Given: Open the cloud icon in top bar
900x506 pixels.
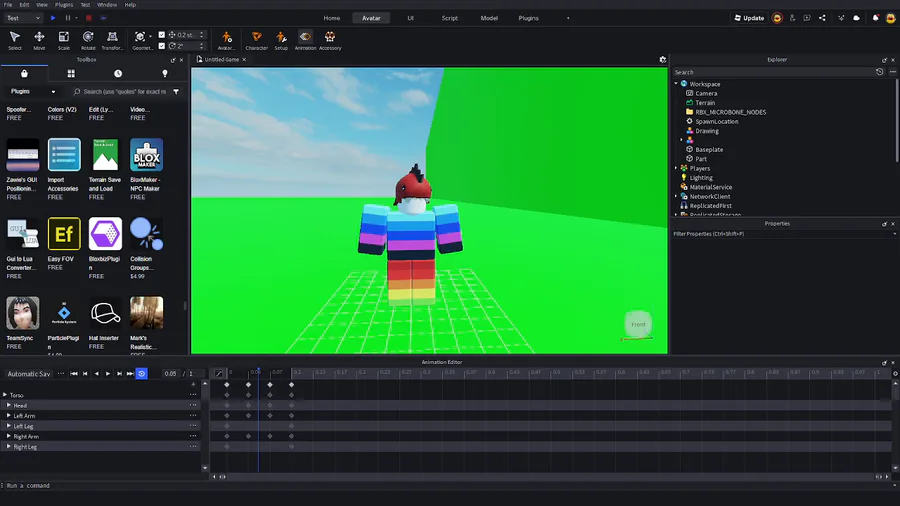Looking at the screenshot, I should pyautogui.click(x=856, y=18).
